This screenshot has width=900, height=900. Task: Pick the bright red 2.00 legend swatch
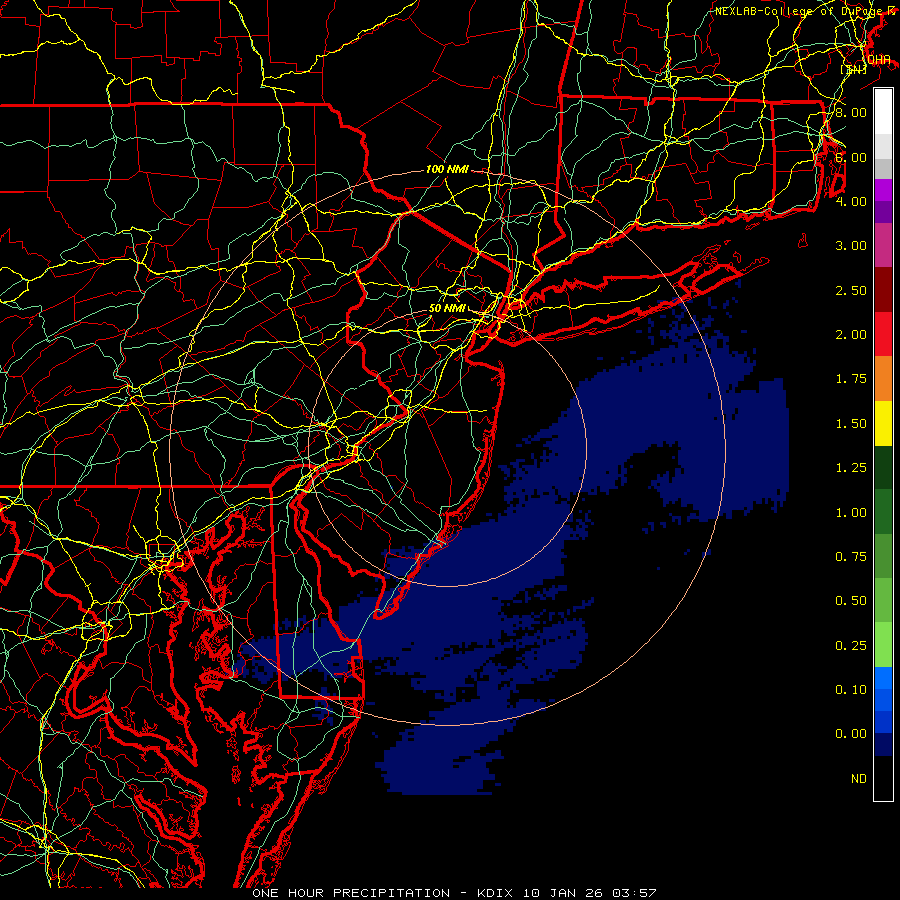point(883,334)
